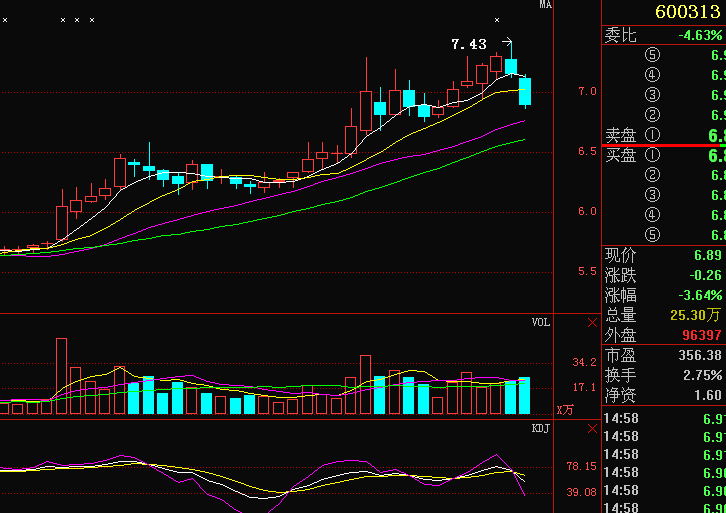Select stock code 600313
Screen dimensions: 726x513
[x=688, y=12]
